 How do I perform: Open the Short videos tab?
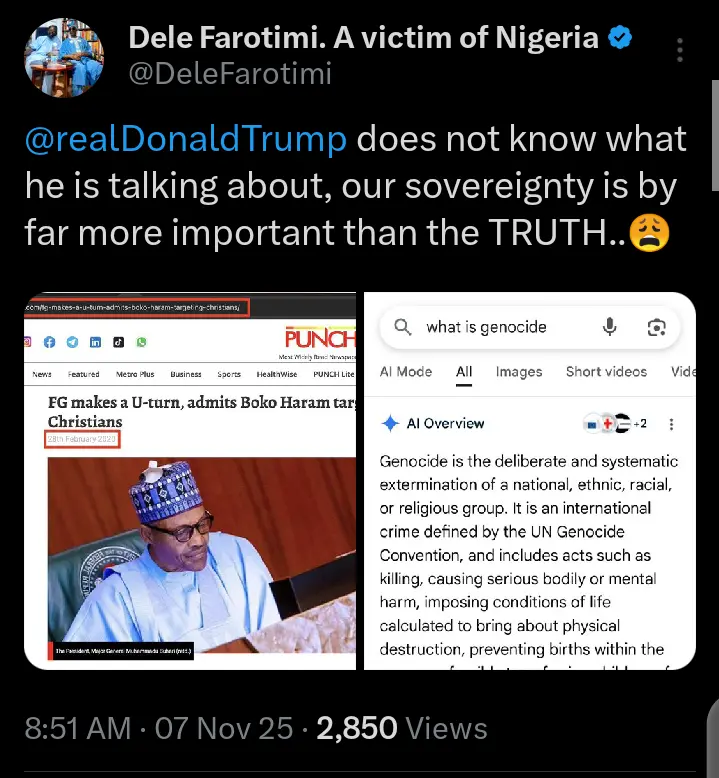pyautogui.click(x=606, y=372)
